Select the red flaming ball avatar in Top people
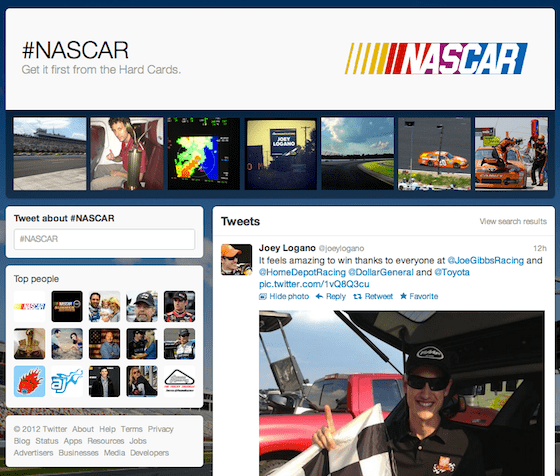Viewport: 560px width, 476px height. tap(30, 381)
